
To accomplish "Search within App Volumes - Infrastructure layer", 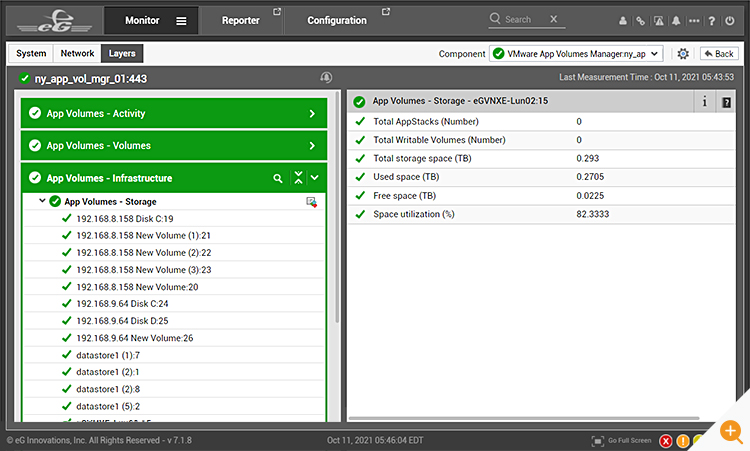I will [277, 178].
